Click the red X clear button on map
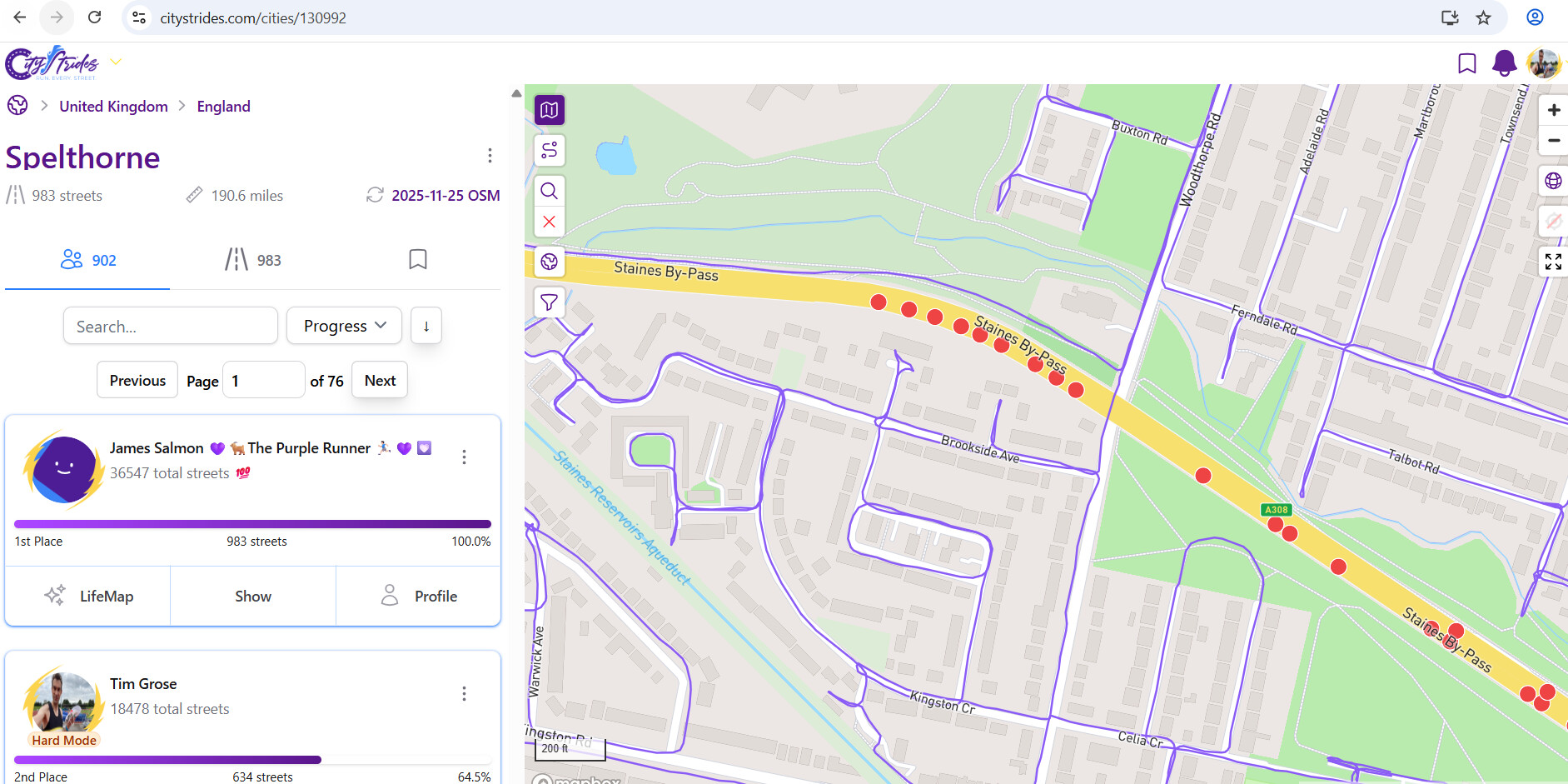Viewport: 1568px width, 784px height. coord(550,222)
